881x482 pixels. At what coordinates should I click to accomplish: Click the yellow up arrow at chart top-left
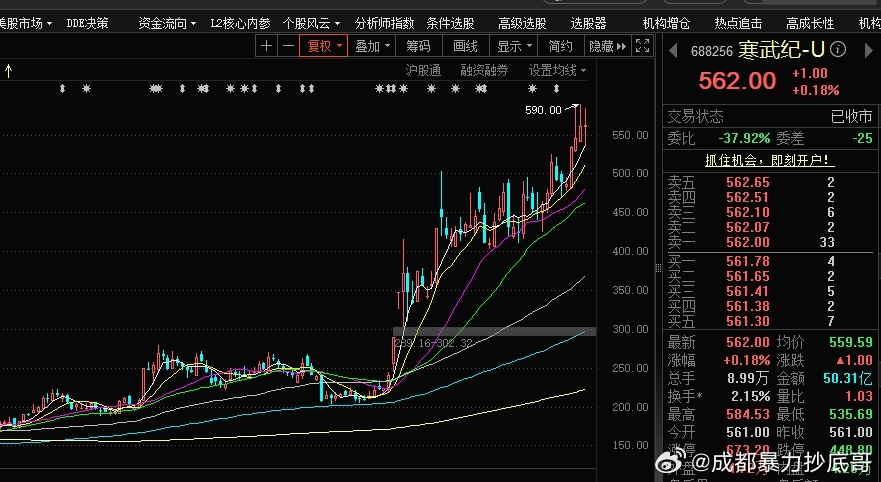coord(8,71)
